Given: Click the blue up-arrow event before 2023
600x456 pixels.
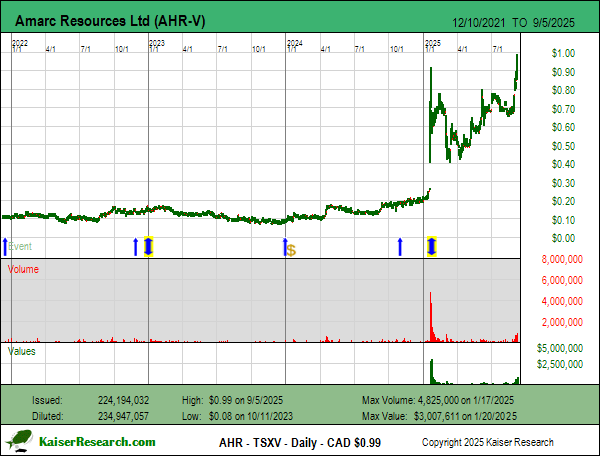Looking at the screenshot, I should (x=135, y=247).
